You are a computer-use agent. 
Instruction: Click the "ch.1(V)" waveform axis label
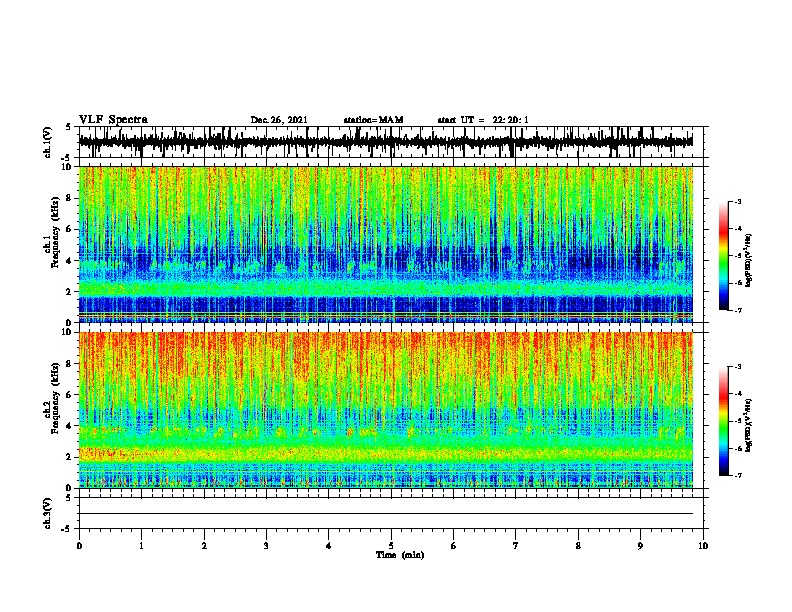click(x=48, y=142)
